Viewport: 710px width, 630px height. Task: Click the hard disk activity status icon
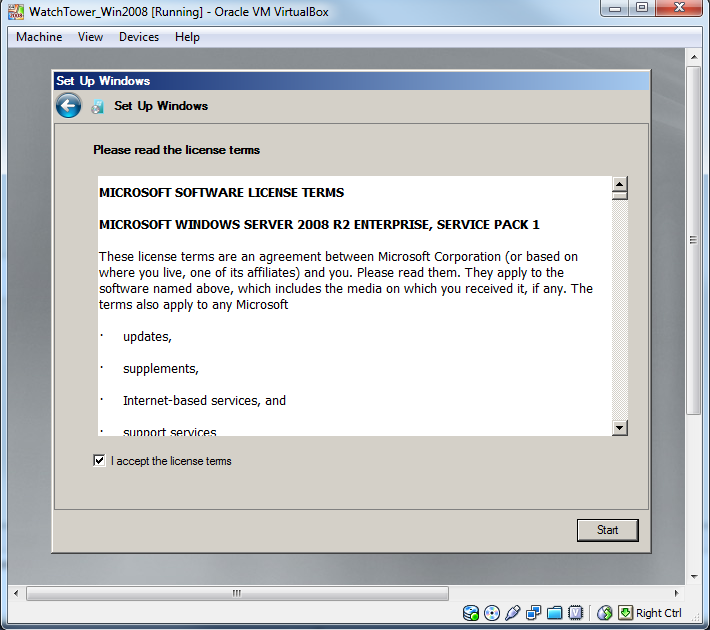tap(471, 613)
